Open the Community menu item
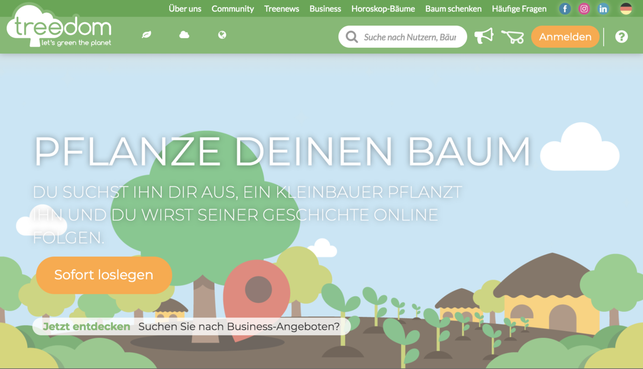This screenshot has height=369, width=643. [233, 9]
